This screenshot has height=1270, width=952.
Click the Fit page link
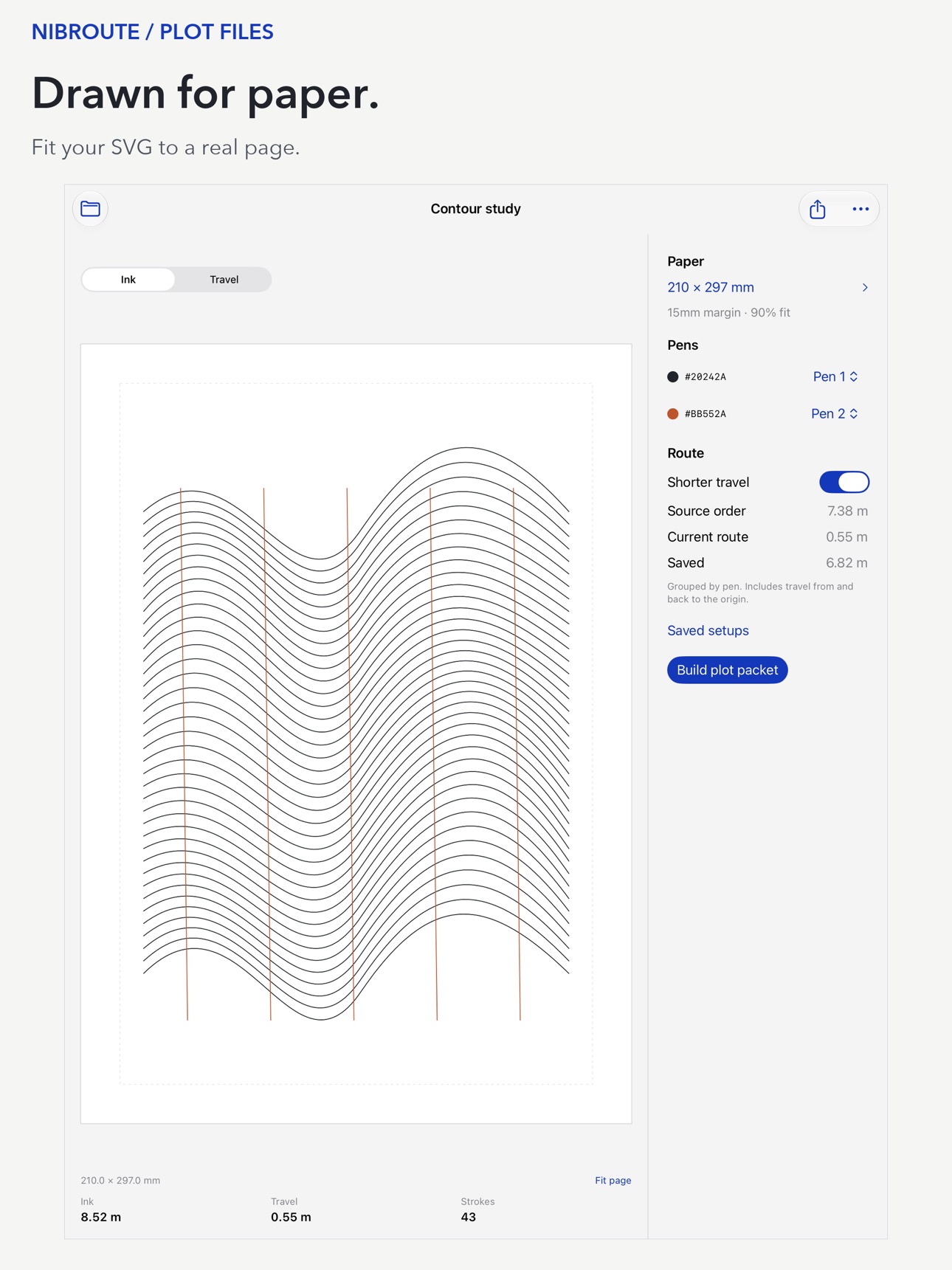613,1180
